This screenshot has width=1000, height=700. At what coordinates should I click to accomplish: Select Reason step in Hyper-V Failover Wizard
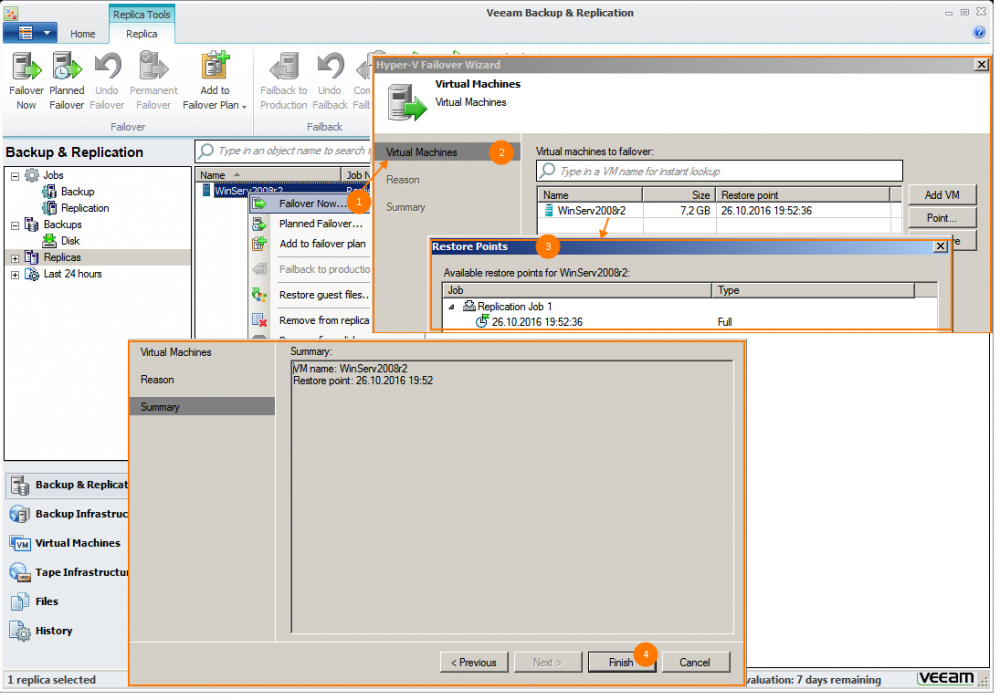pos(402,180)
